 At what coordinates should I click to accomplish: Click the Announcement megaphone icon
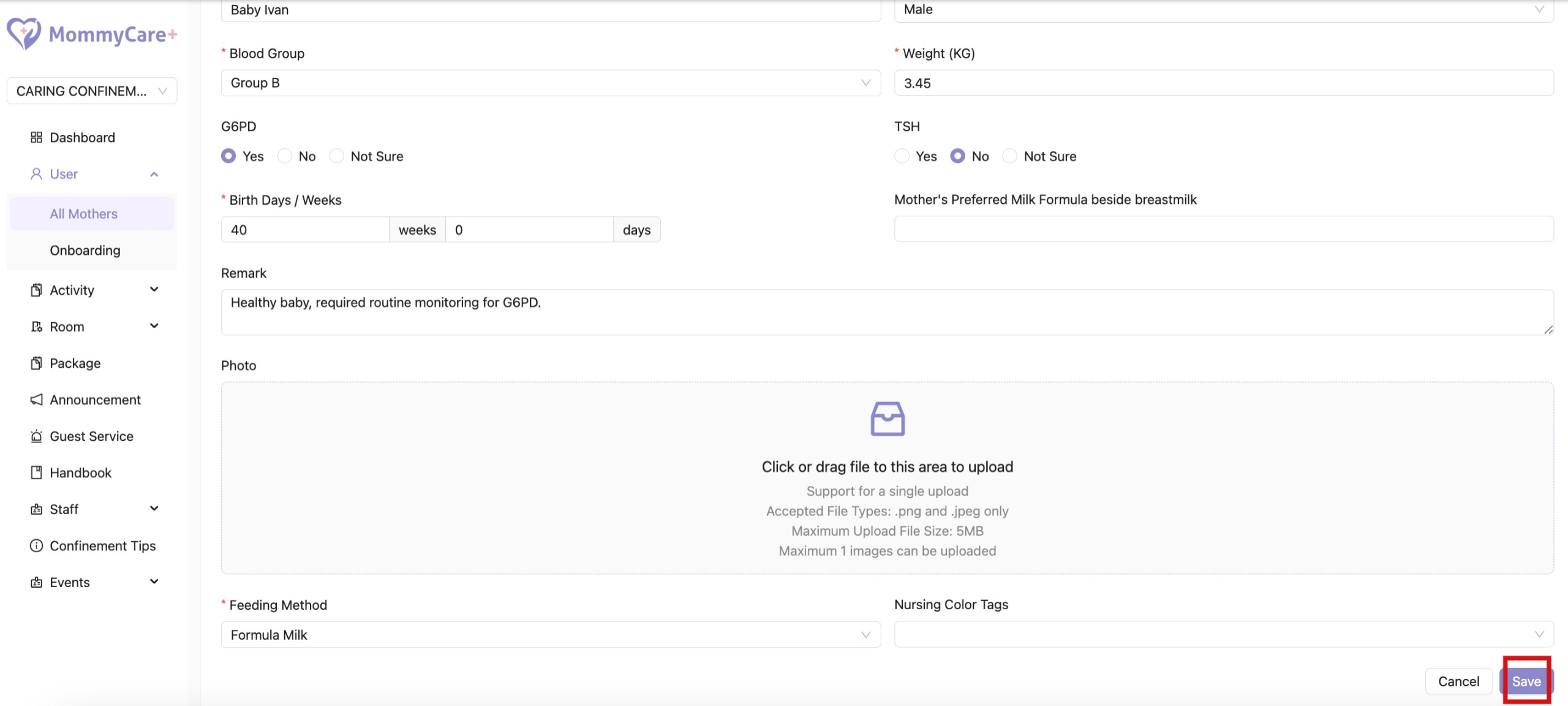[36, 400]
